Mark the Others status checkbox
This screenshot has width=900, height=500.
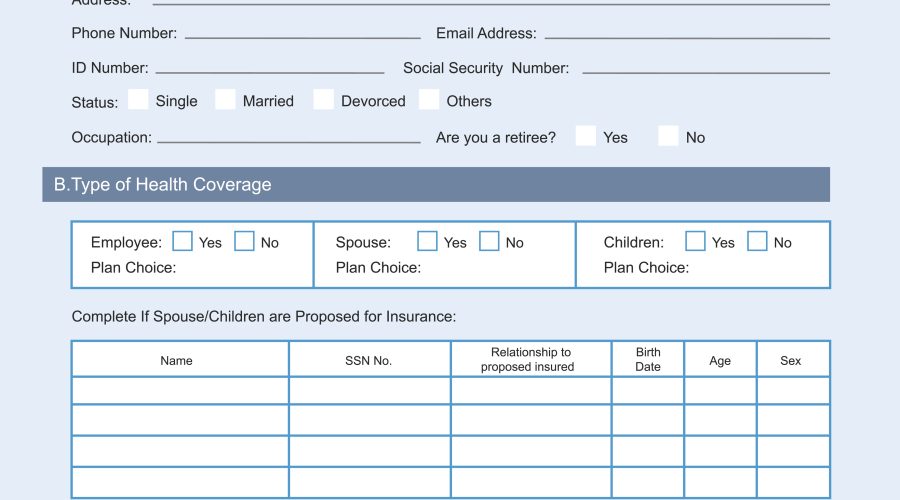click(429, 100)
